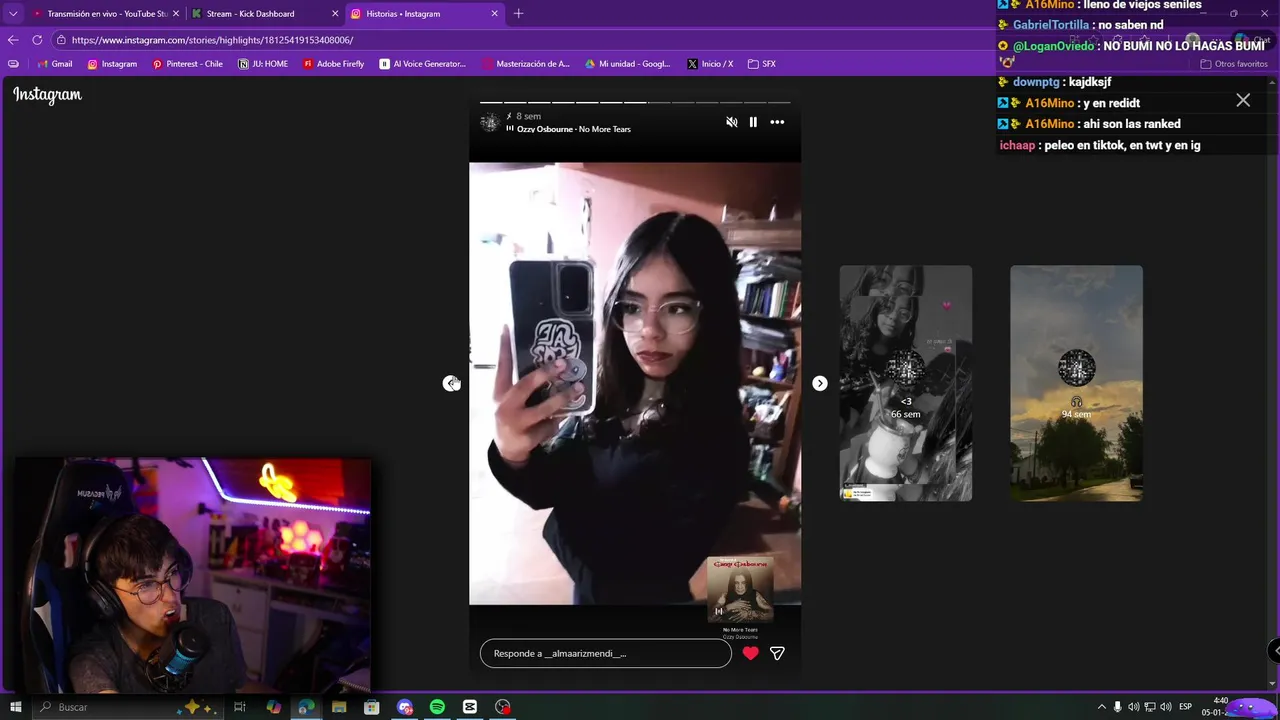Open CapCut from the taskbar
The image size is (1280, 720).
click(470, 707)
